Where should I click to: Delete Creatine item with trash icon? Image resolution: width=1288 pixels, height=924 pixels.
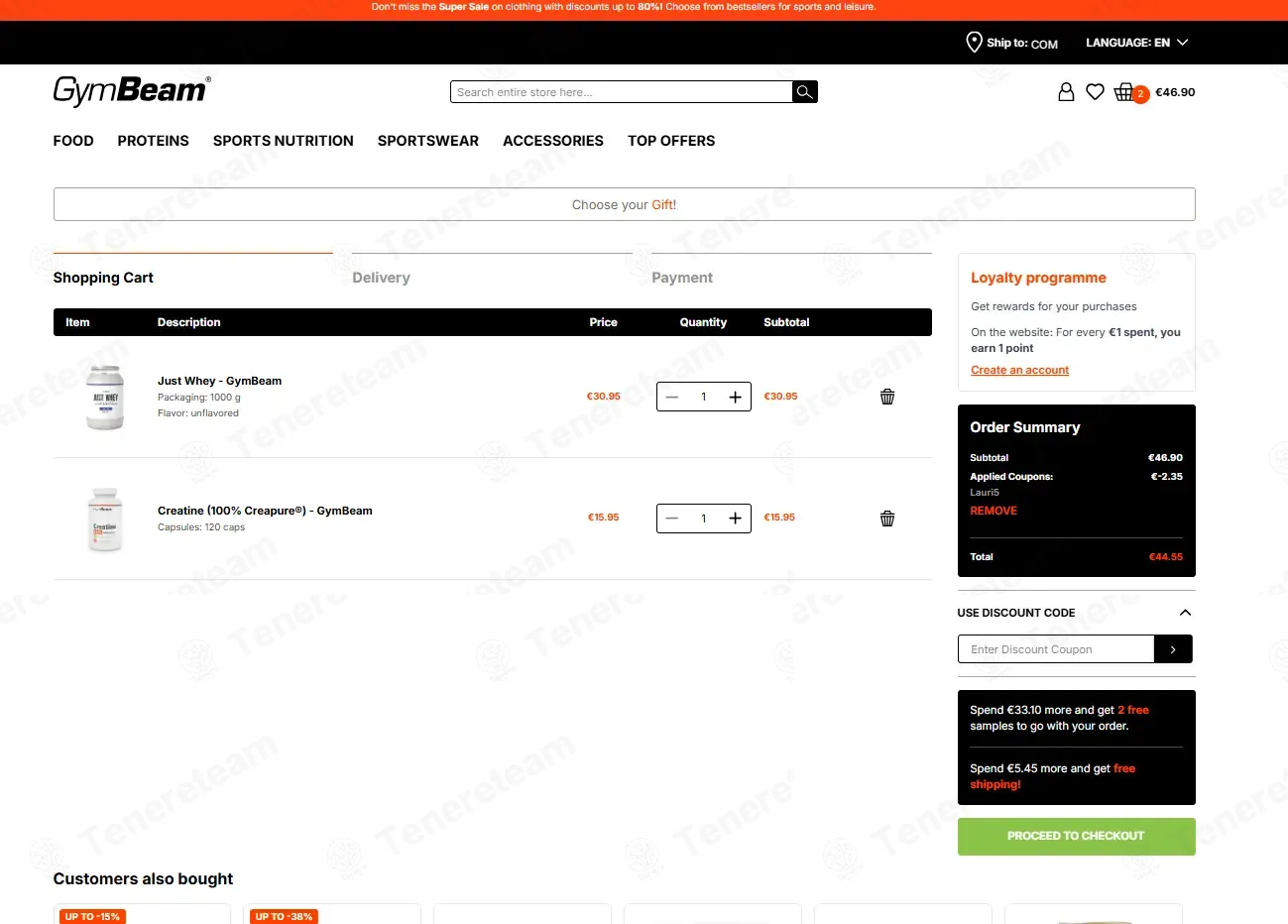[887, 519]
